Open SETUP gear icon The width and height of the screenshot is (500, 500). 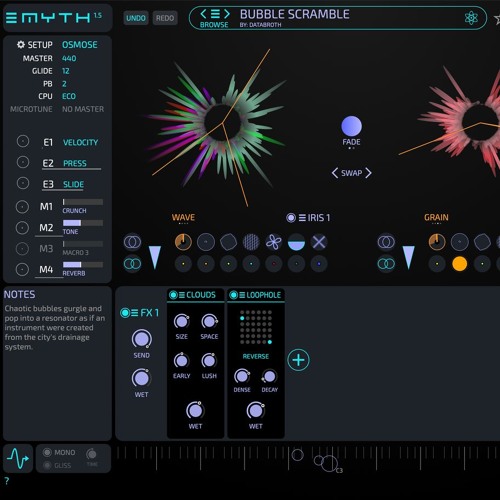coord(21,45)
